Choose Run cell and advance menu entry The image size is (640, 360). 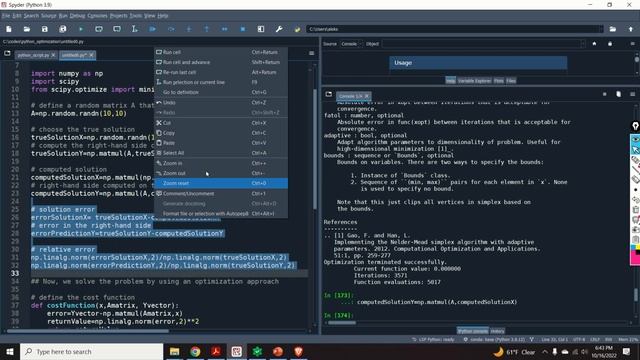221,62
